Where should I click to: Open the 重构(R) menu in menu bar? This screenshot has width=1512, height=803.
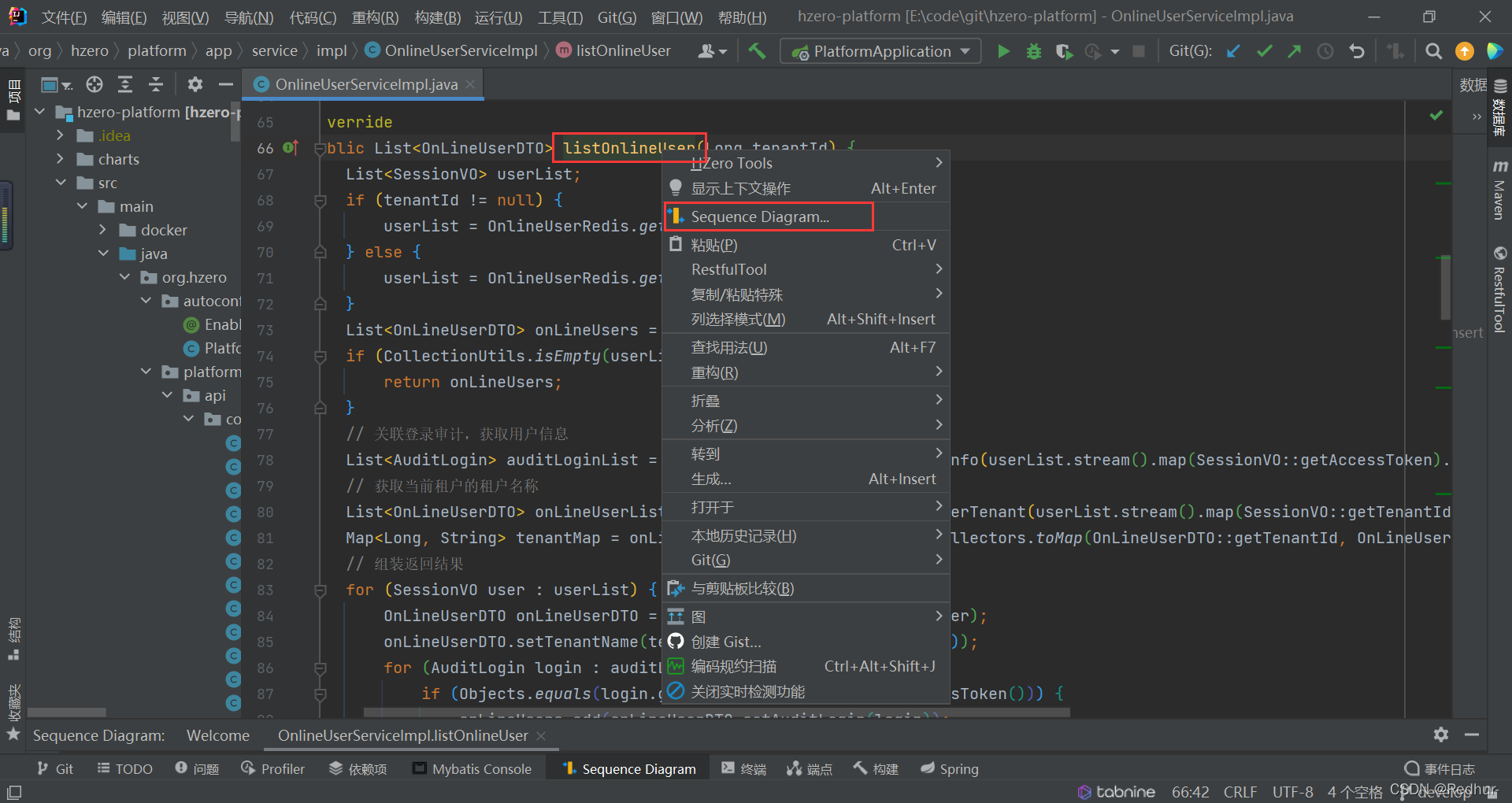pos(375,17)
